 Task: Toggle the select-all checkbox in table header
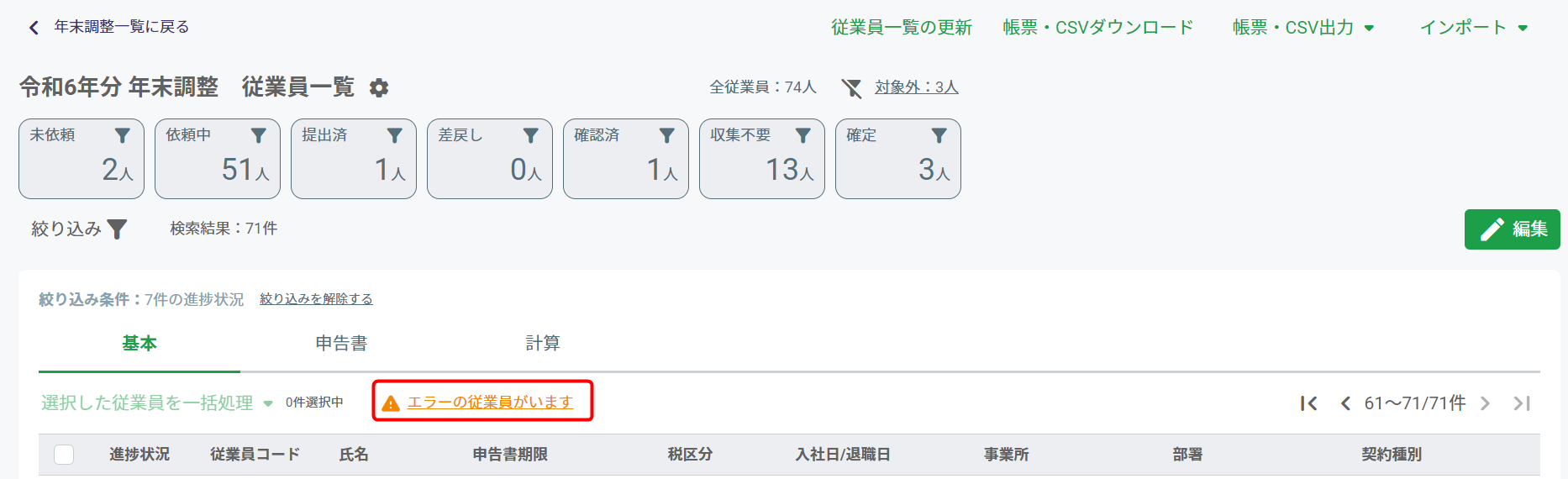(64, 455)
